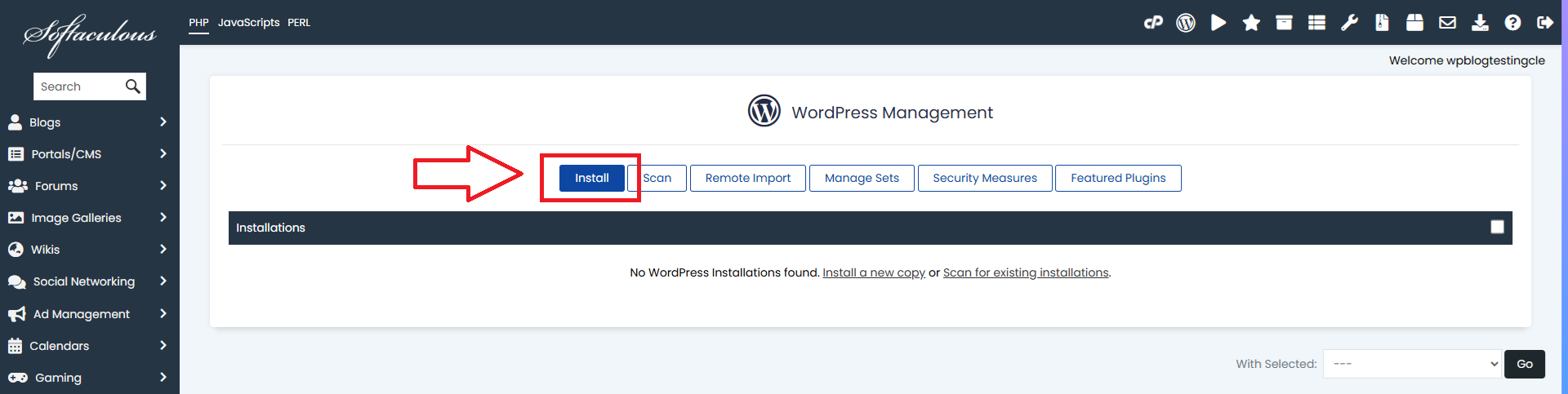Click the Installations table header text
The width and height of the screenshot is (1568, 394).
tap(270, 228)
